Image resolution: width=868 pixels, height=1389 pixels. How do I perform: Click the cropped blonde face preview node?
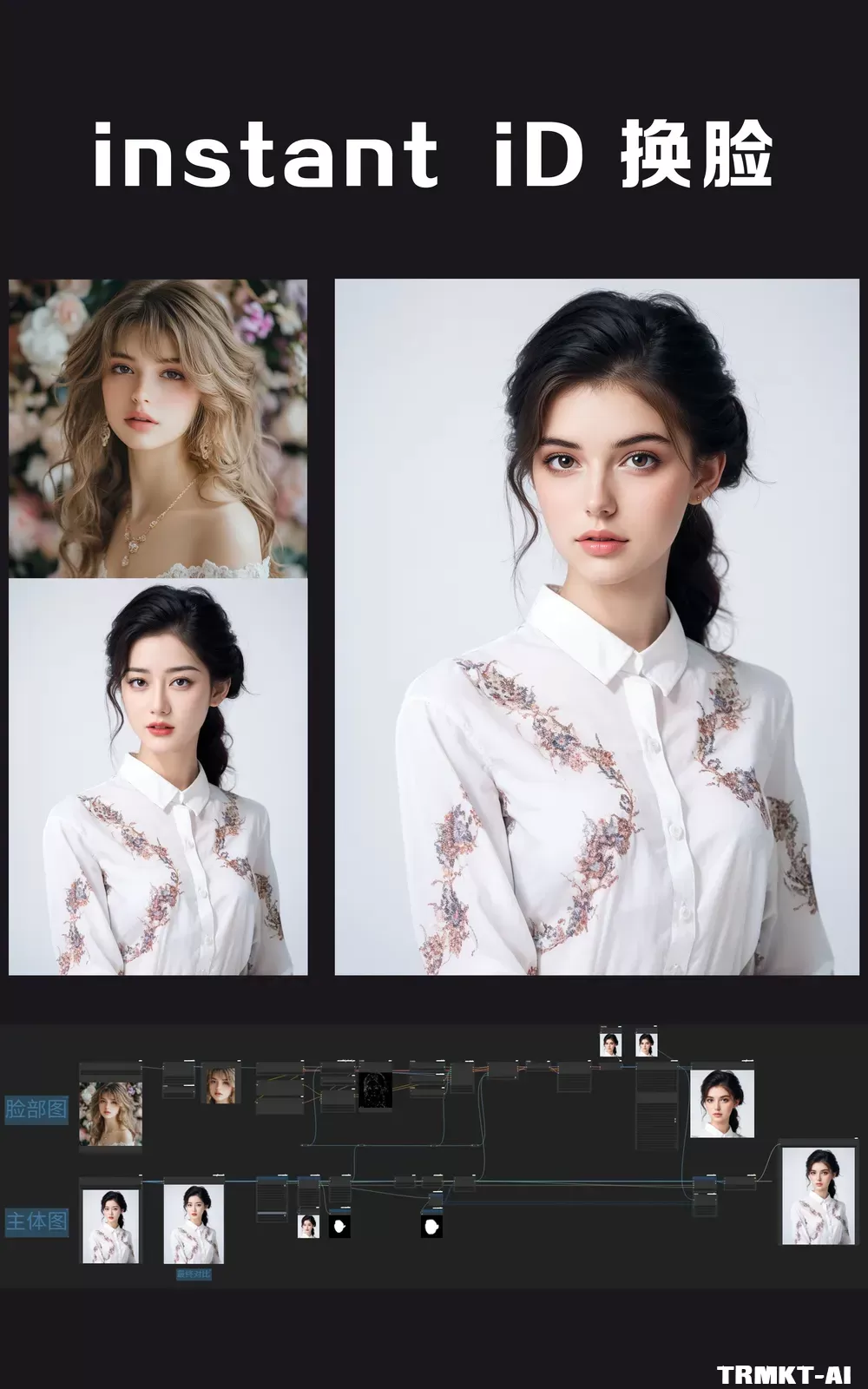click(x=220, y=1086)
